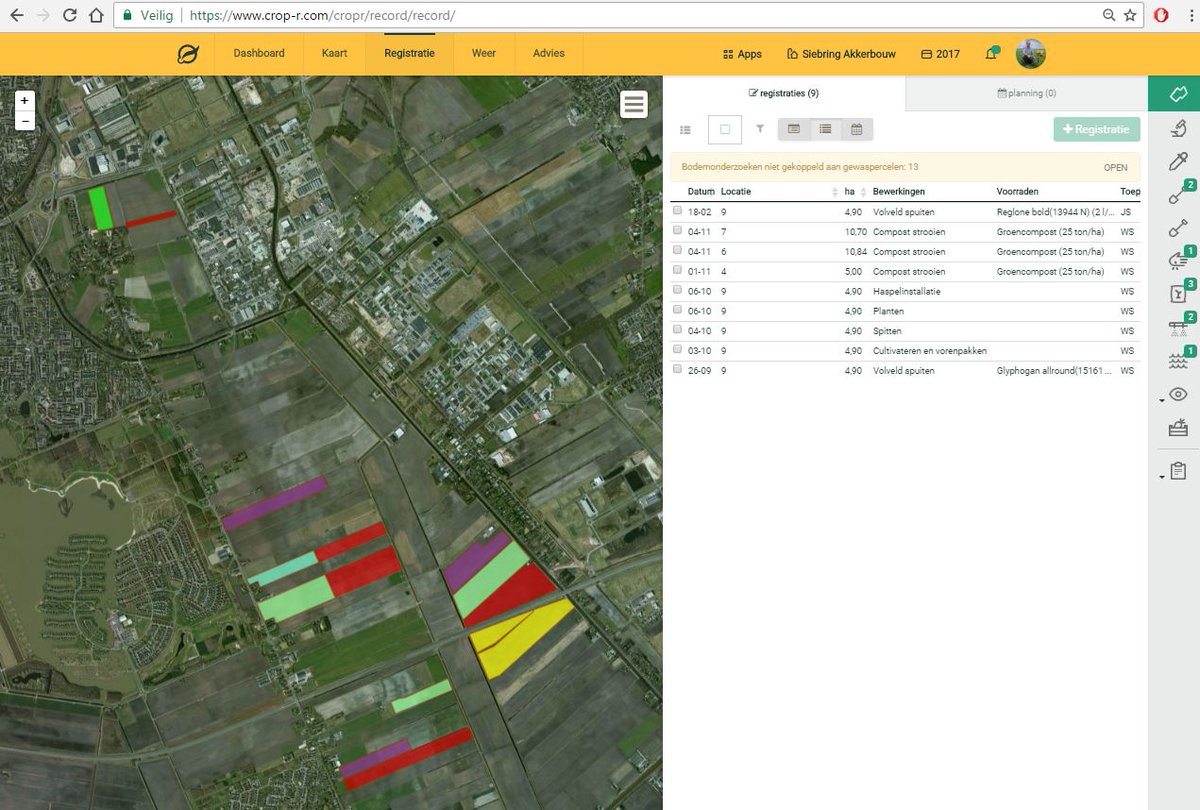The width and height of the screenshot is (1200, 810).
Task: Expand the arrow next to eye icon
Action: (x=1162, y=401)
